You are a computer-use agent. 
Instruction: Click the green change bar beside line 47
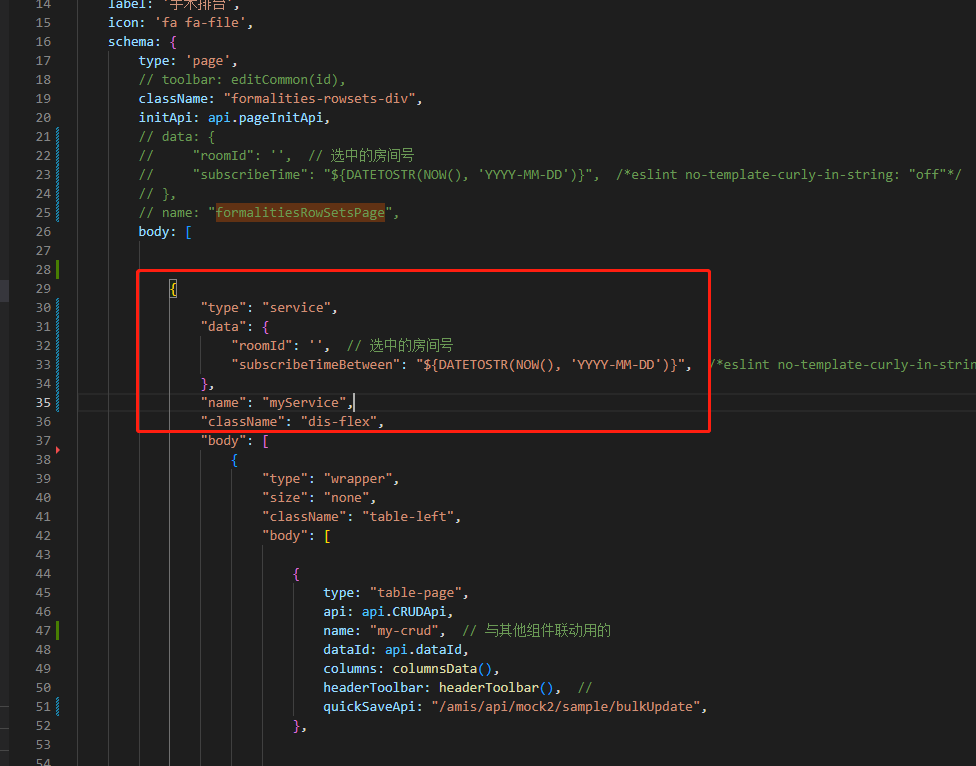click(58, 630)
